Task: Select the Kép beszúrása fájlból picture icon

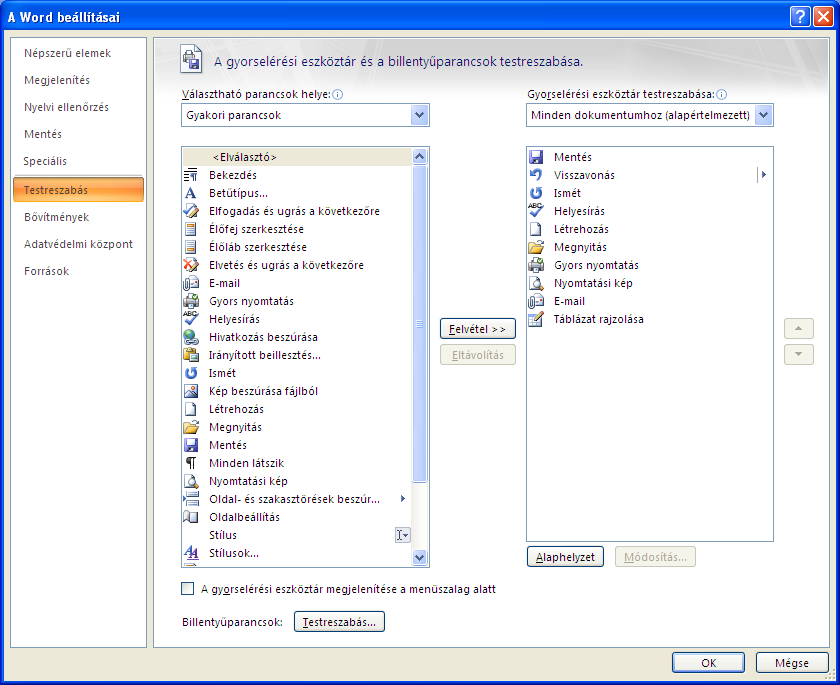Action: (x=191, y=391)
